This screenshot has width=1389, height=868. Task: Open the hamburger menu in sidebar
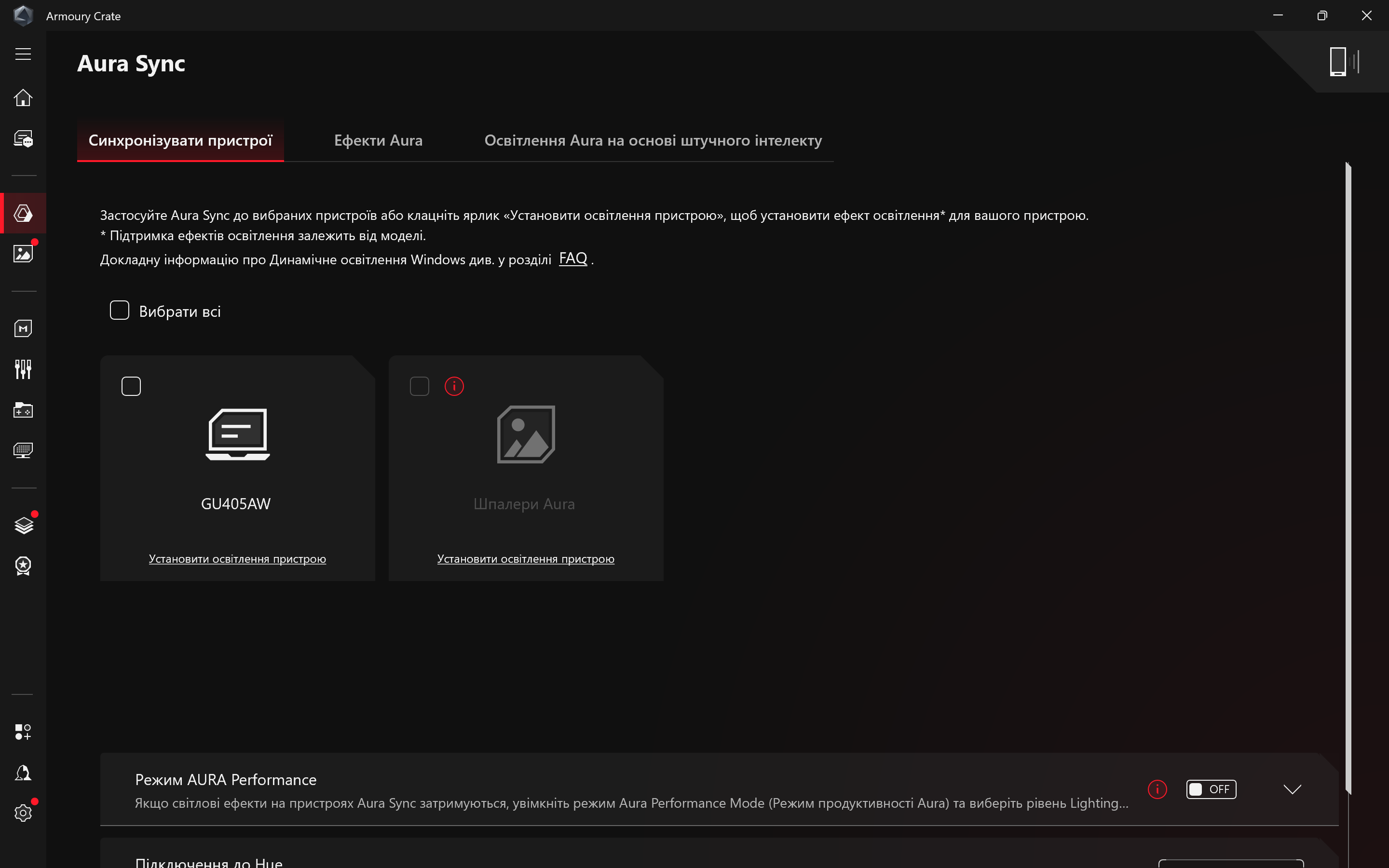[x=23, y=54]
